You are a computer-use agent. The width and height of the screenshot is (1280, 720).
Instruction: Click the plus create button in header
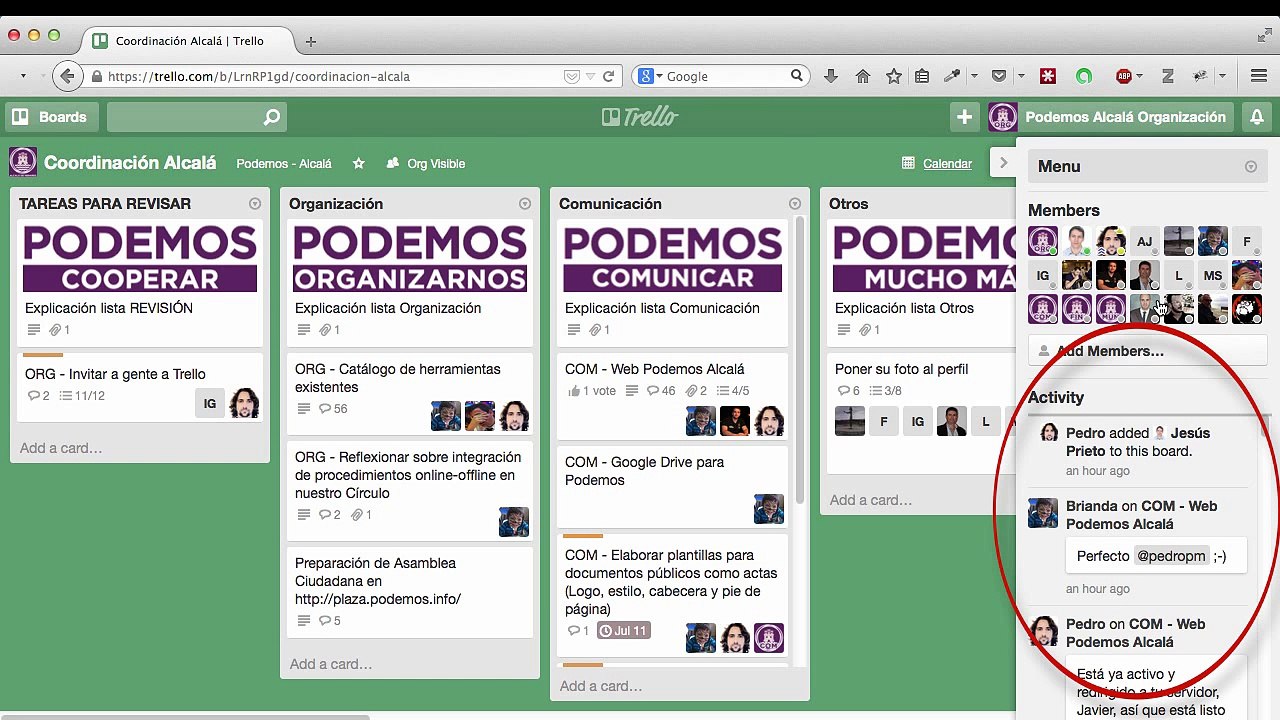[x=964, y=117]
